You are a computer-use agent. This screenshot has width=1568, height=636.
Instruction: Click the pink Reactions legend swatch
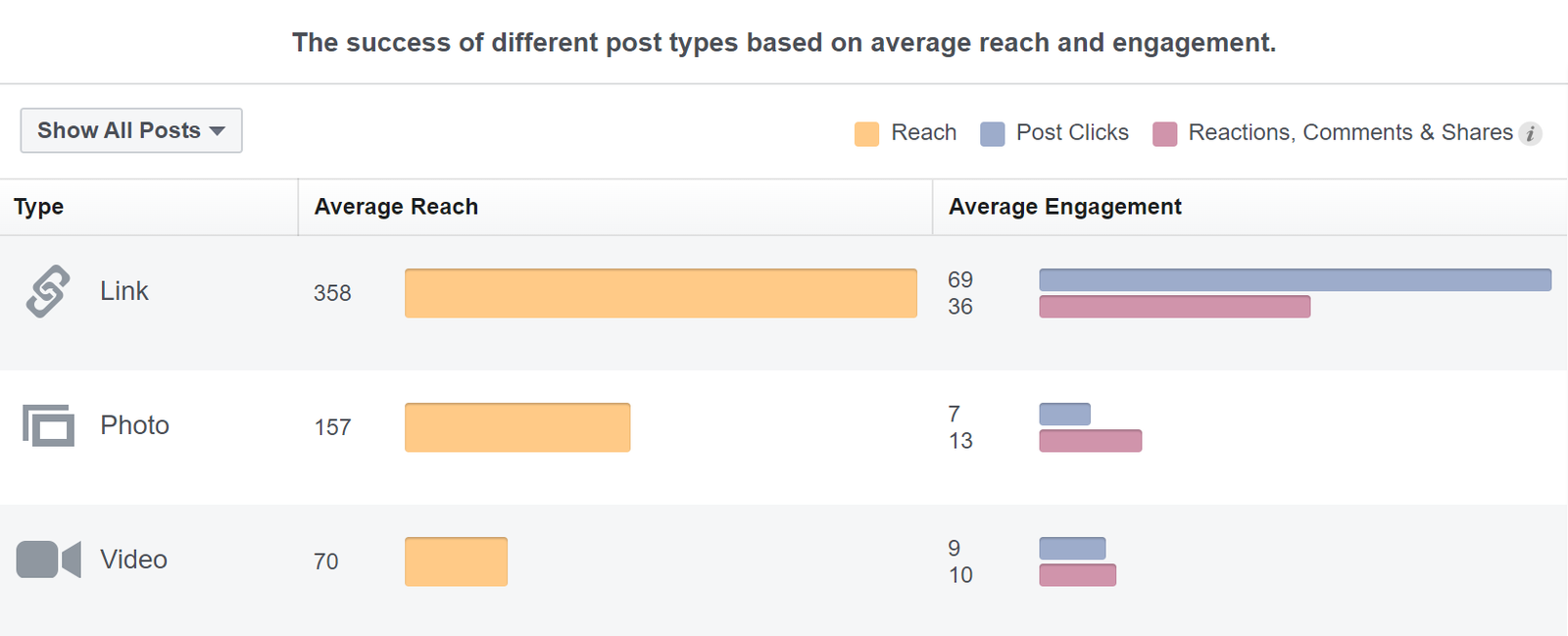[x=1164, y=133]
